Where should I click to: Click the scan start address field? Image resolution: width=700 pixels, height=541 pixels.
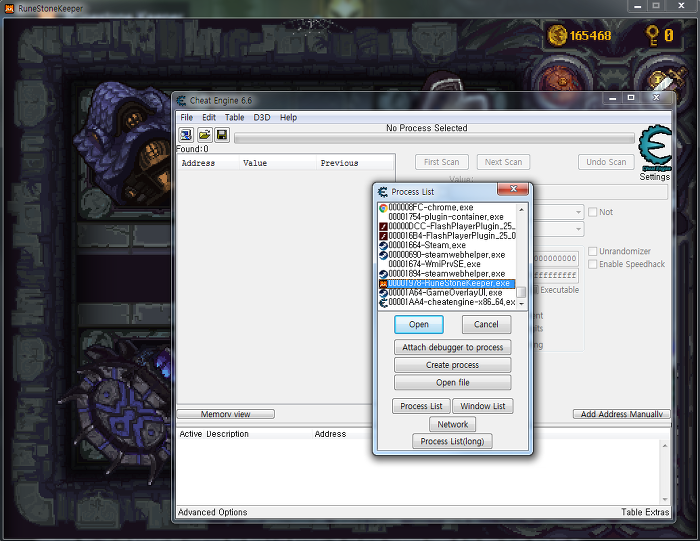click(556, 258)
